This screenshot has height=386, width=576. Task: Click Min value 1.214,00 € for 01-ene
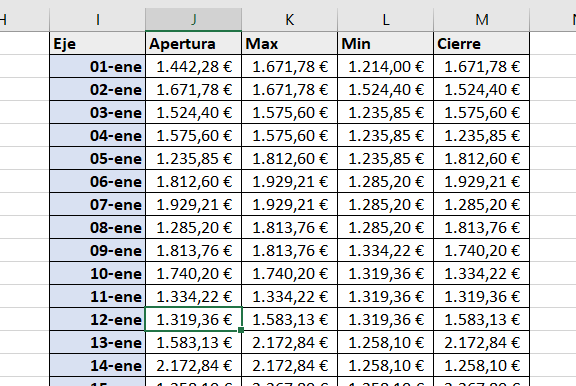(385, 66)
